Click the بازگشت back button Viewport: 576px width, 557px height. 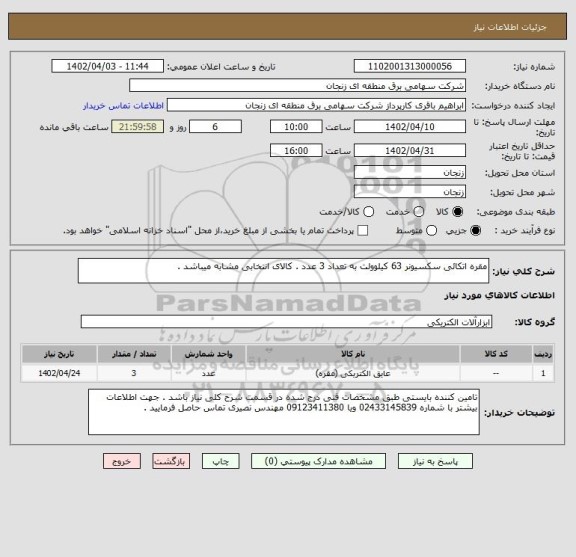[171, 461]
